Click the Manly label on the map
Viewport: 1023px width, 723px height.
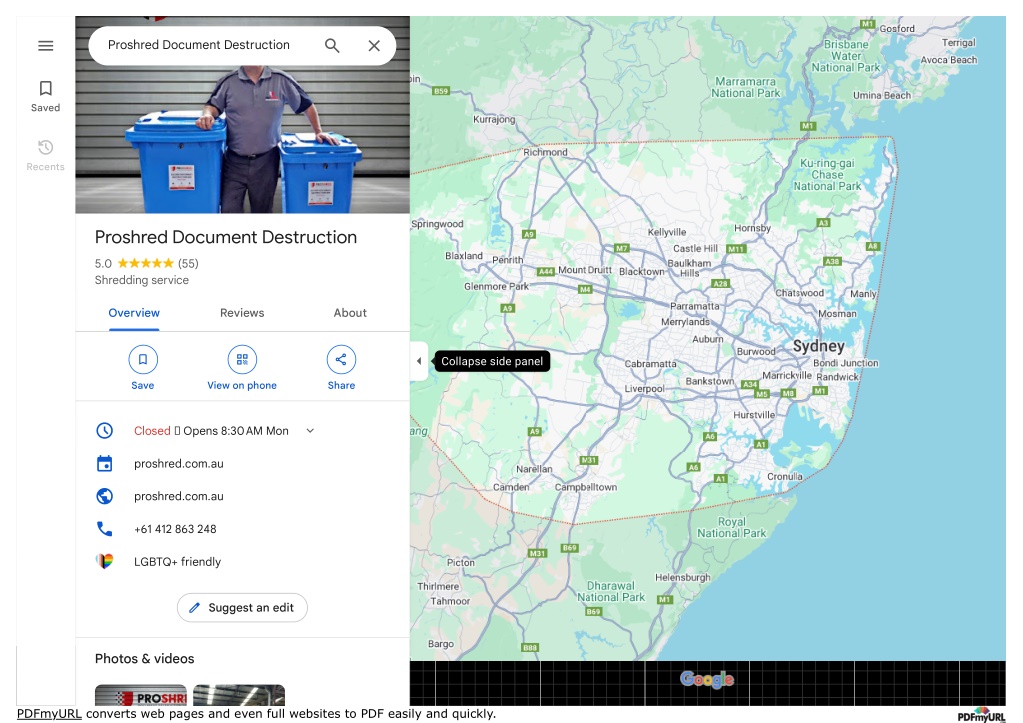pos(863,294)
